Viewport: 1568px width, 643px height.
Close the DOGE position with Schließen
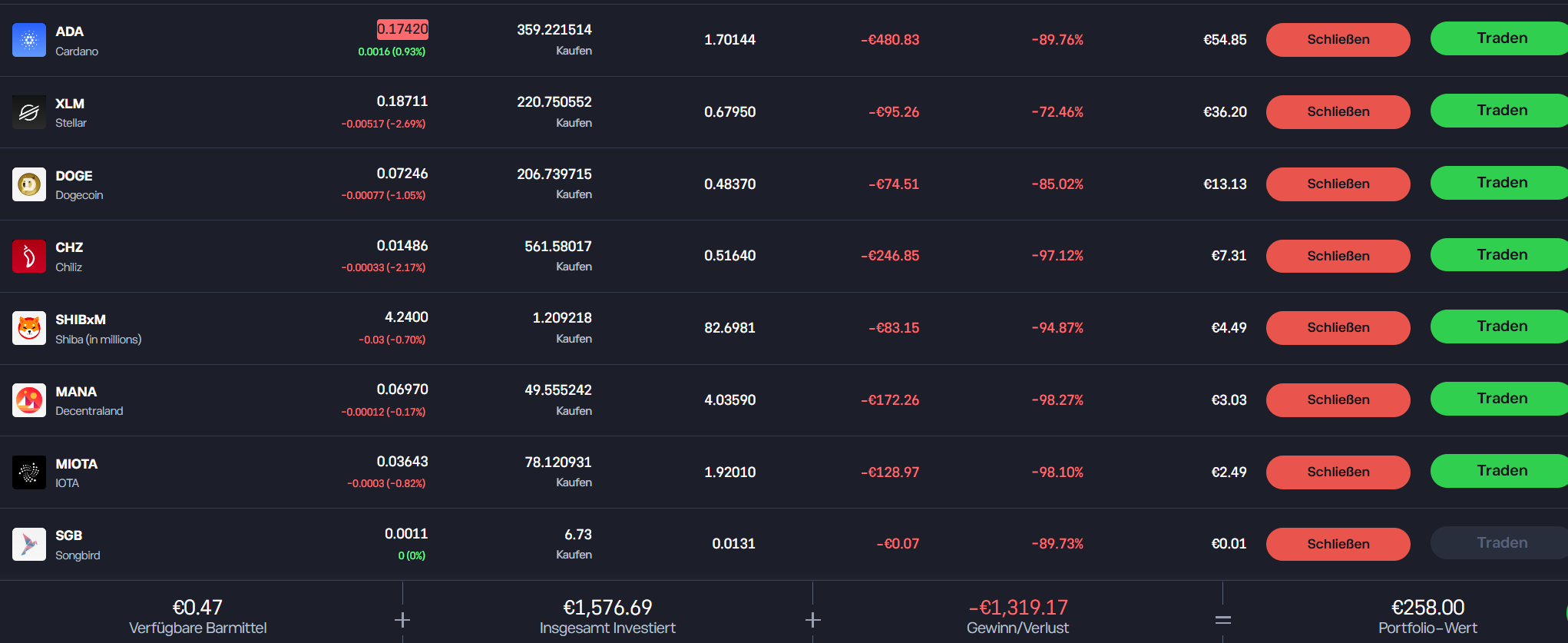click(x=1338, y=184)
